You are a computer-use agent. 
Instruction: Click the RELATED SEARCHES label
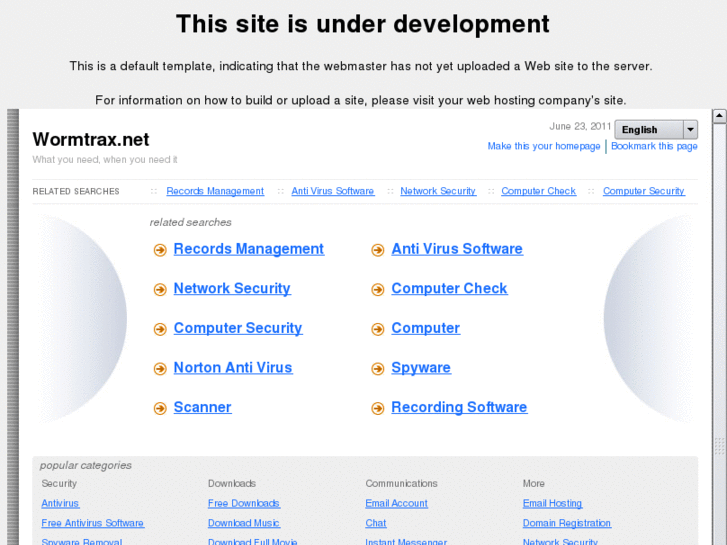[76, 191]
